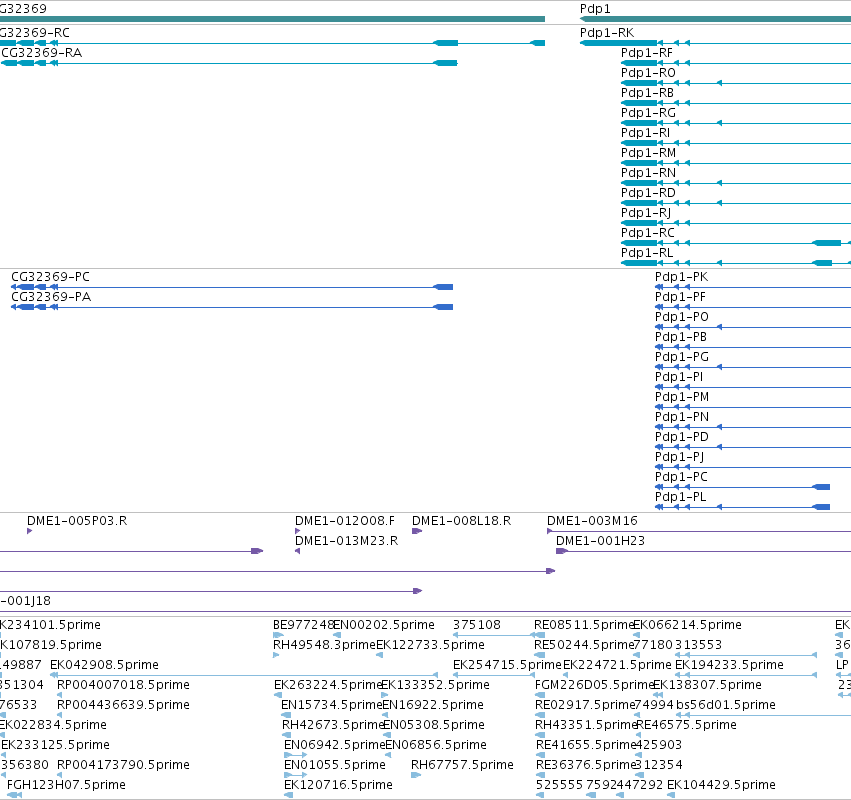
Task: Open the DME1-013M23.R clone label
Action: (x=346, y=541)
